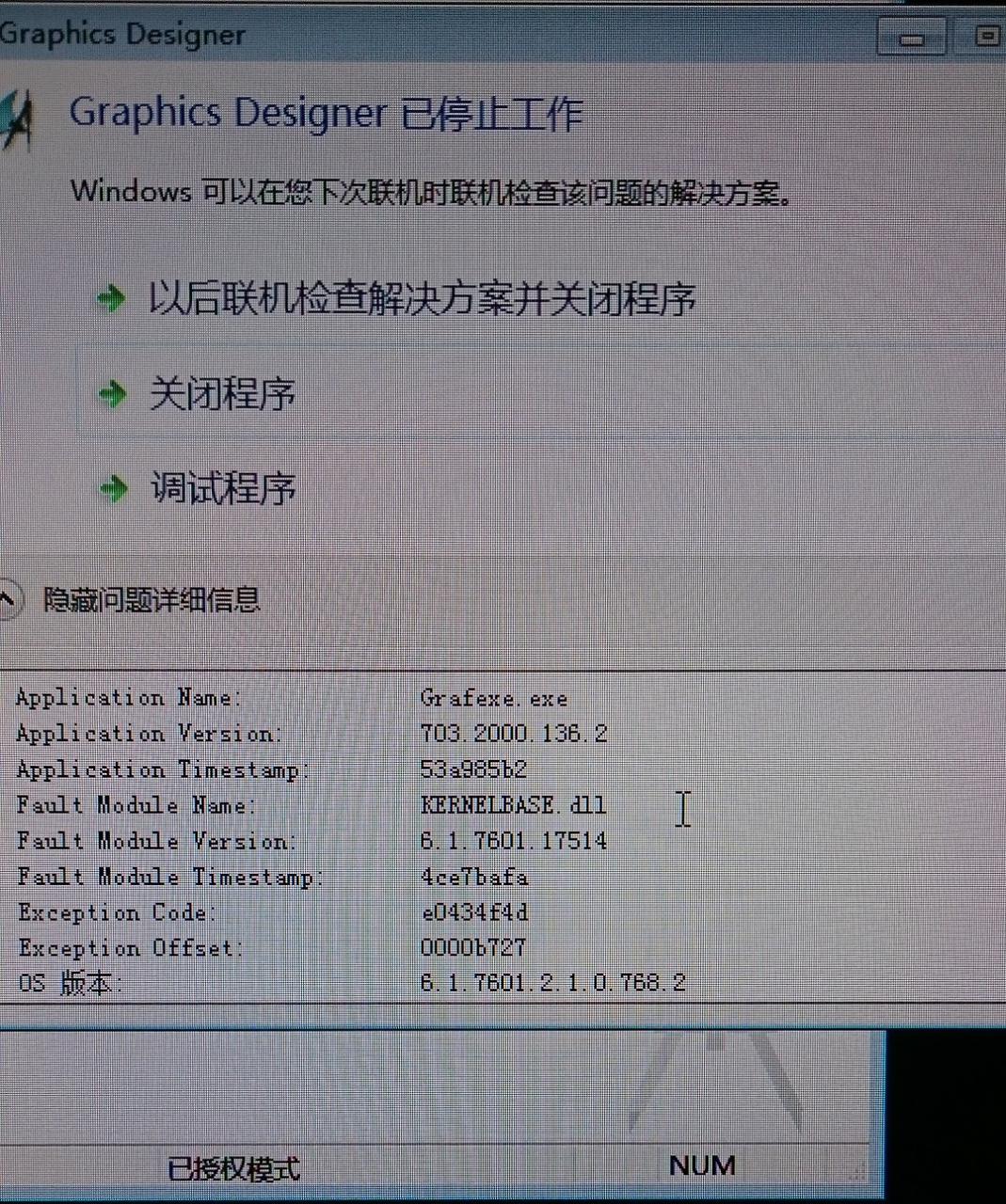Image resolution: width=1006 pixels, height=1204 pixels.
Task: Click the Graphics Designer app icon
Action: tap(16, 119)
